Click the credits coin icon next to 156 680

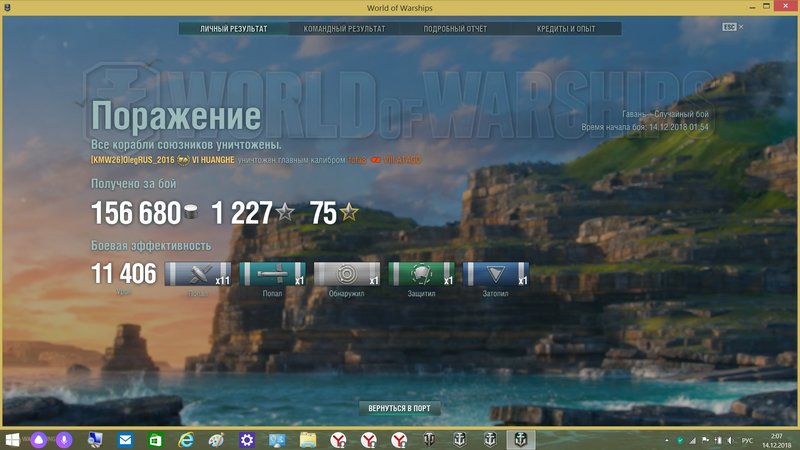tap(191, 211)
